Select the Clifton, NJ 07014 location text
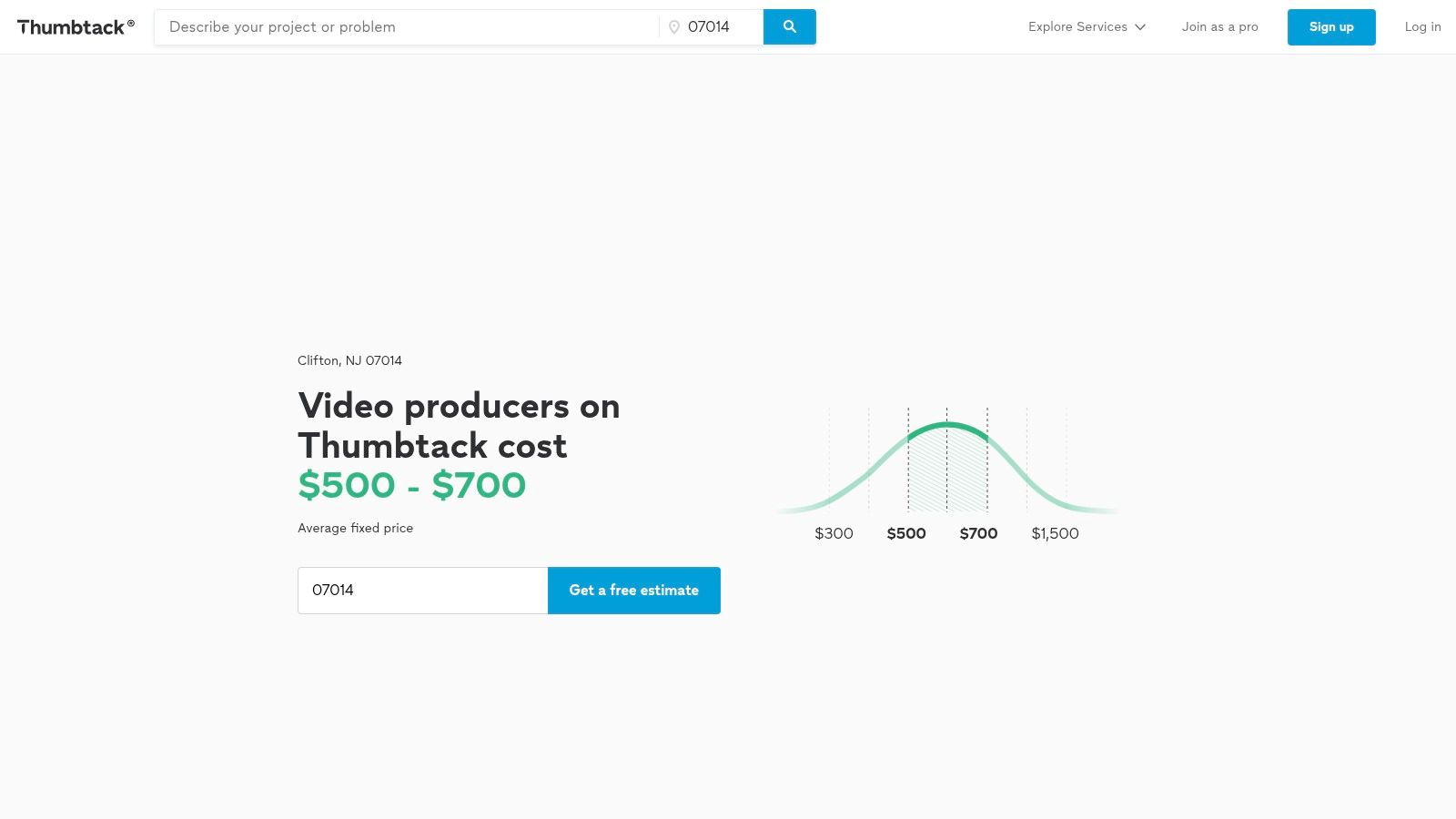Viewport: 1456px width, 819px height. coord(349,360)
